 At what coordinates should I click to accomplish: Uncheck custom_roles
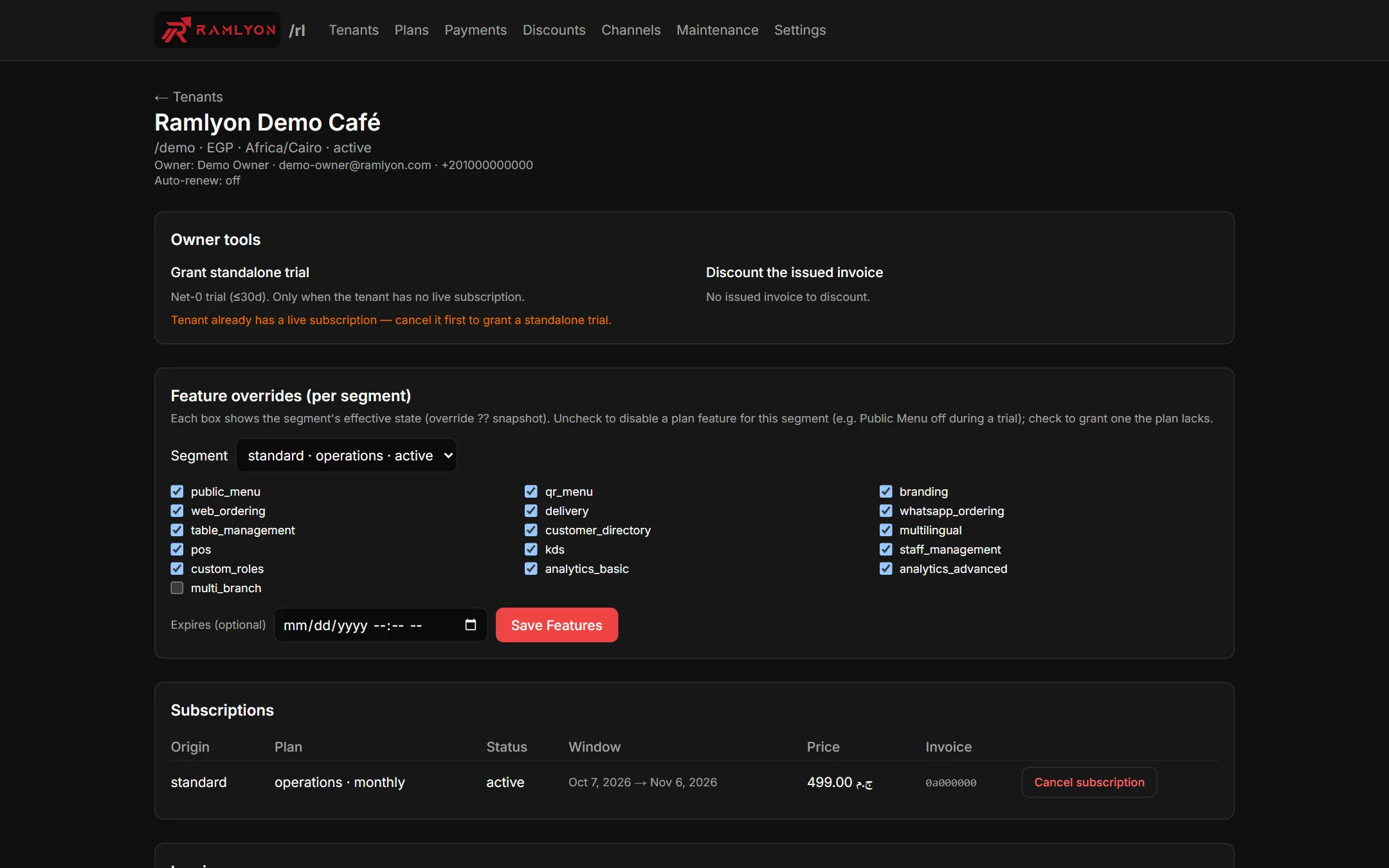(x=177, y=568)
